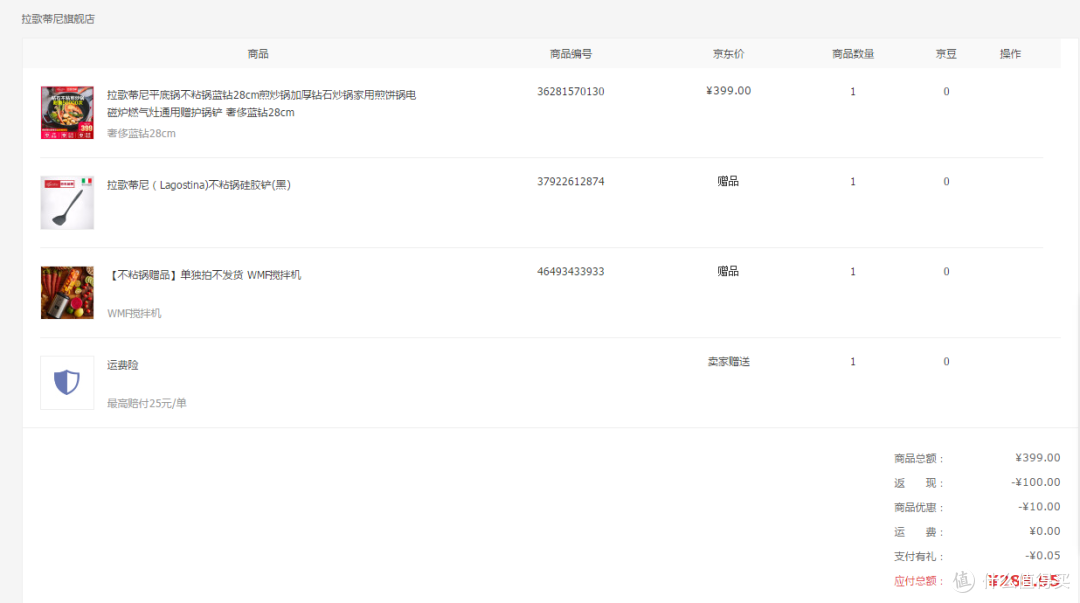Open the black silicone spatula thumbnail

tap(67, 203)
